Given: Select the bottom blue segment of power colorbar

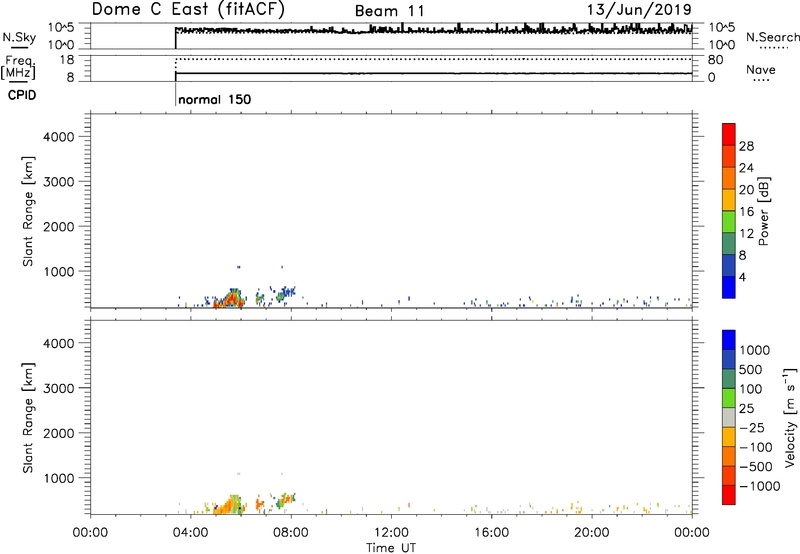Looking at the screenshot, I should (x=729, y=287).
